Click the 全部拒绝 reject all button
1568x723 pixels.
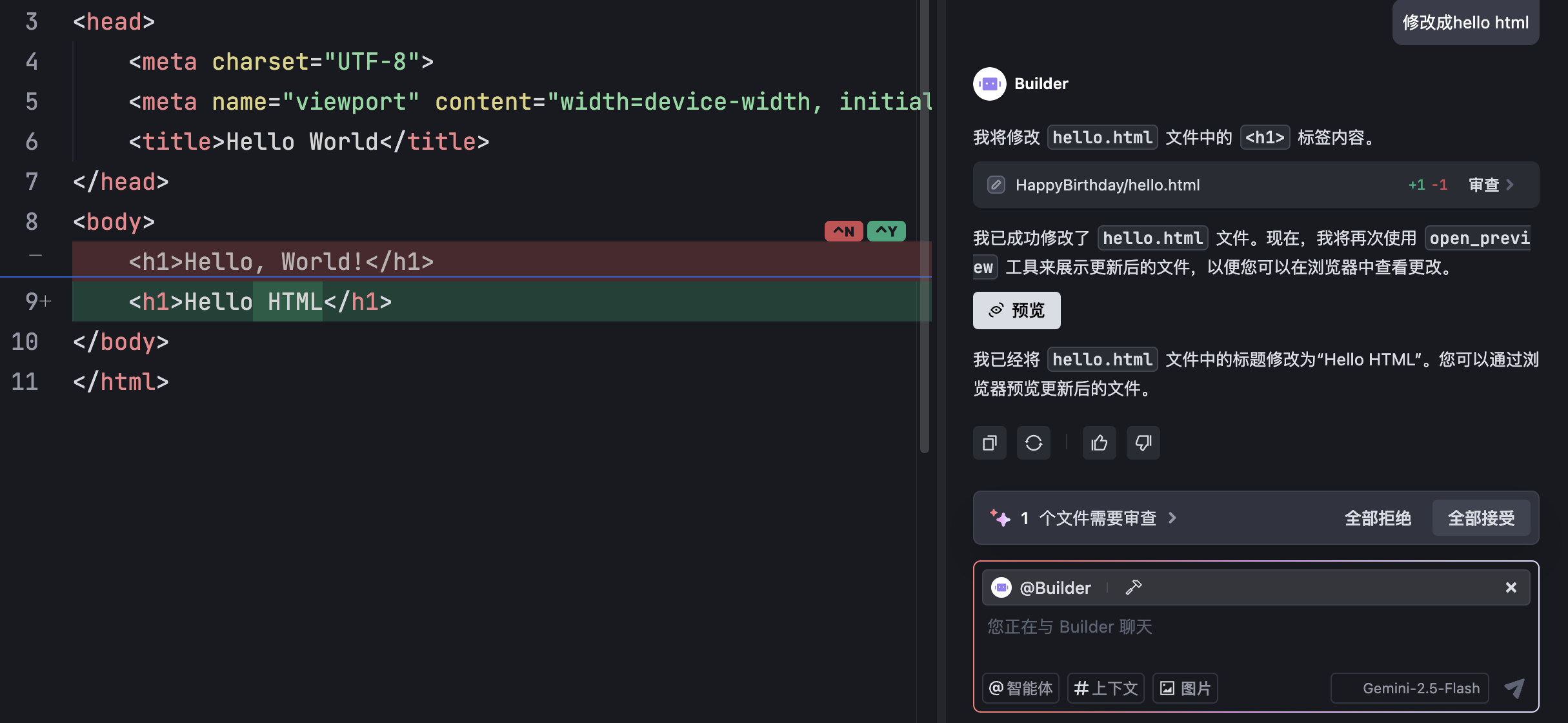pos(1378,518)
